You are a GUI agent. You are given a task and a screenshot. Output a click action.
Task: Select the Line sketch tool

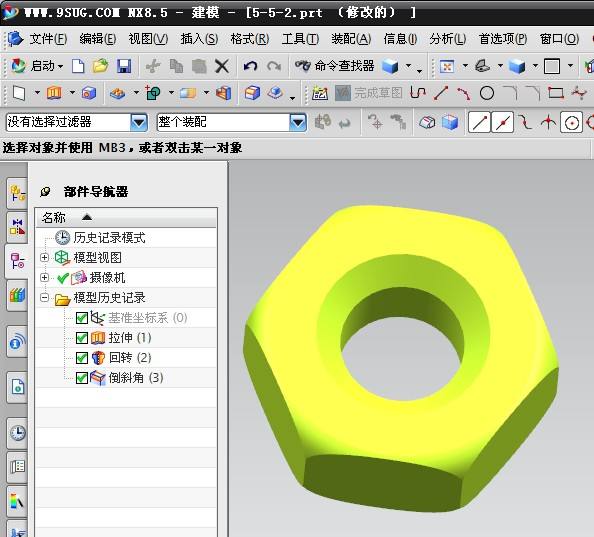[x=441, y=93]
